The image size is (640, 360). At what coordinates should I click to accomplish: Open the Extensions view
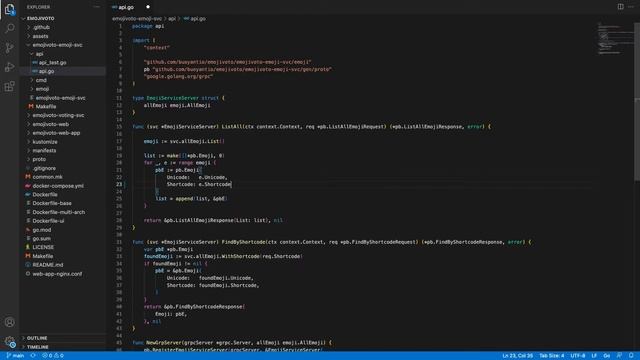[x=9, y=86]
